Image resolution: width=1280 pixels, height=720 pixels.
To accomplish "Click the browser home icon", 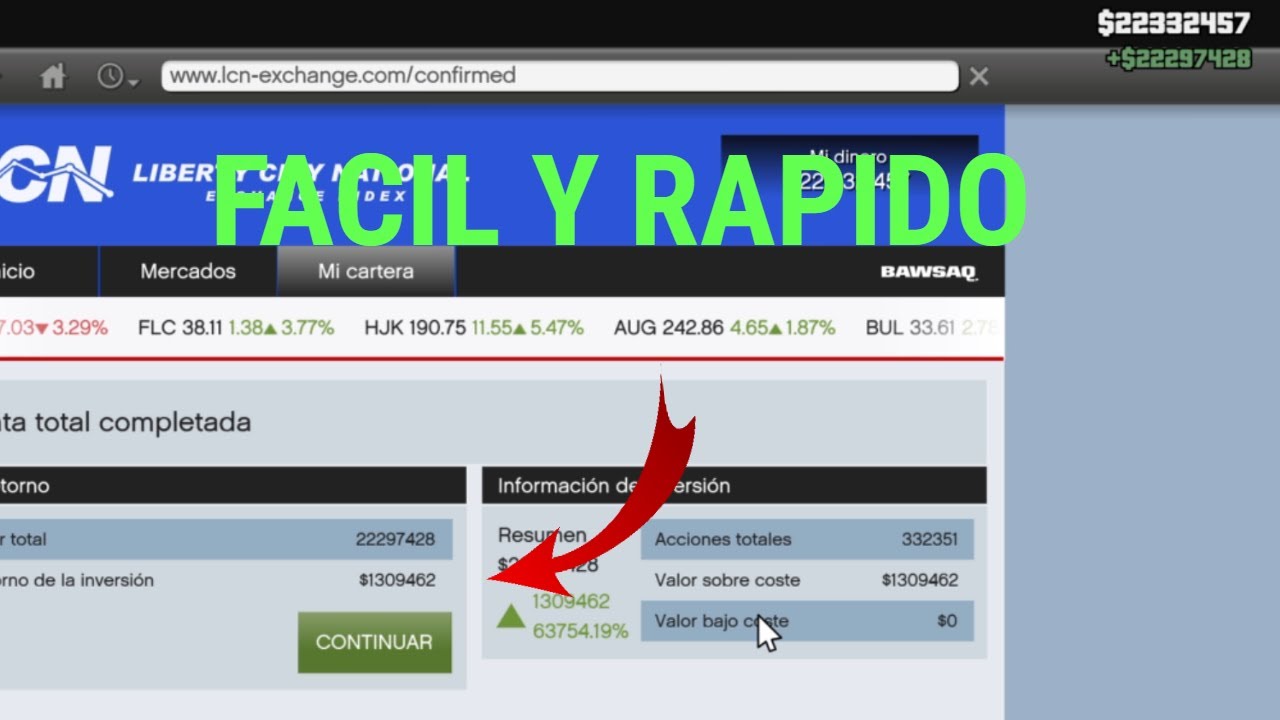I will [x=53, y=76].
